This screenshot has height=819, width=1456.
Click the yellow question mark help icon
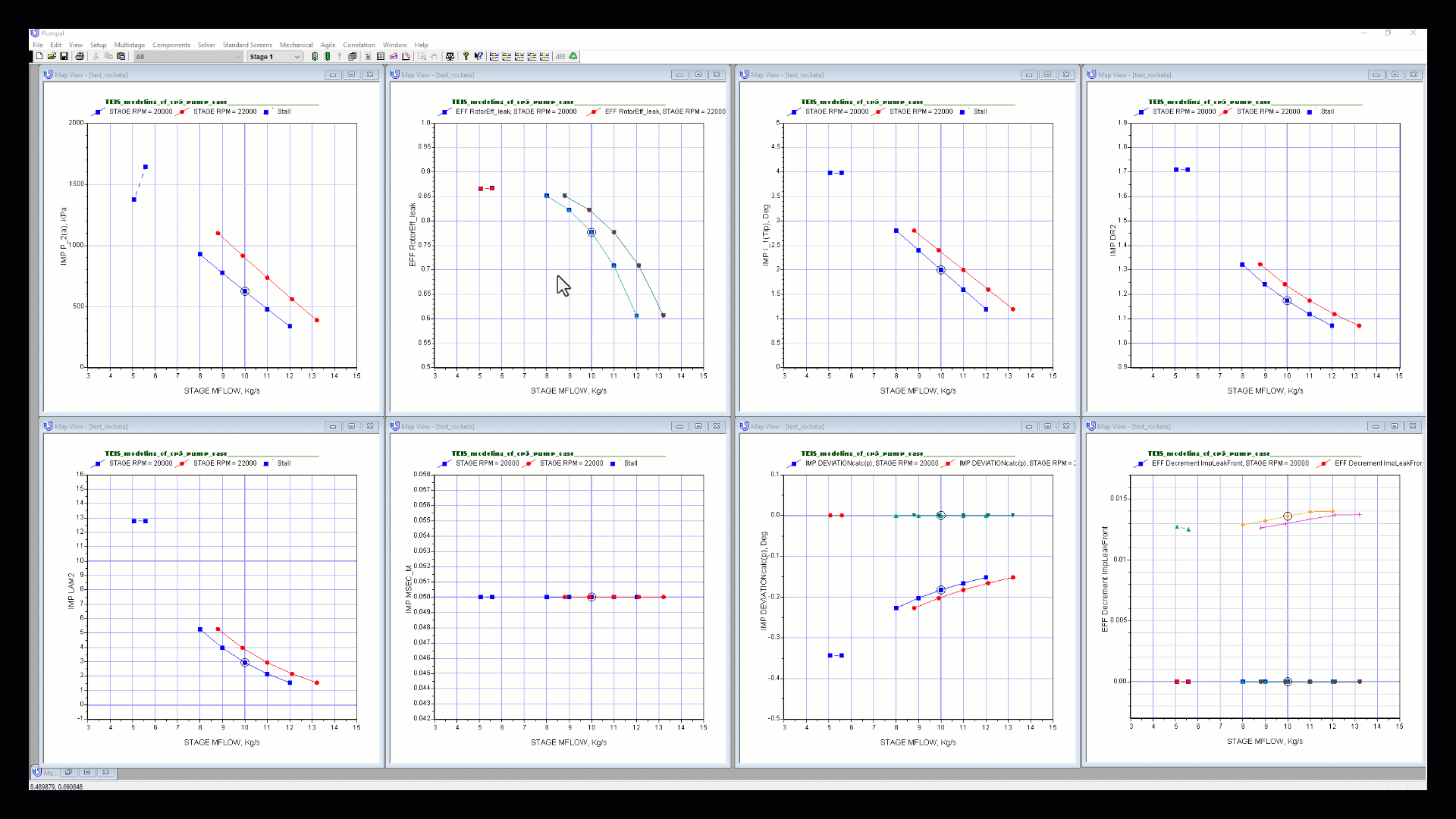coord(466,56)
